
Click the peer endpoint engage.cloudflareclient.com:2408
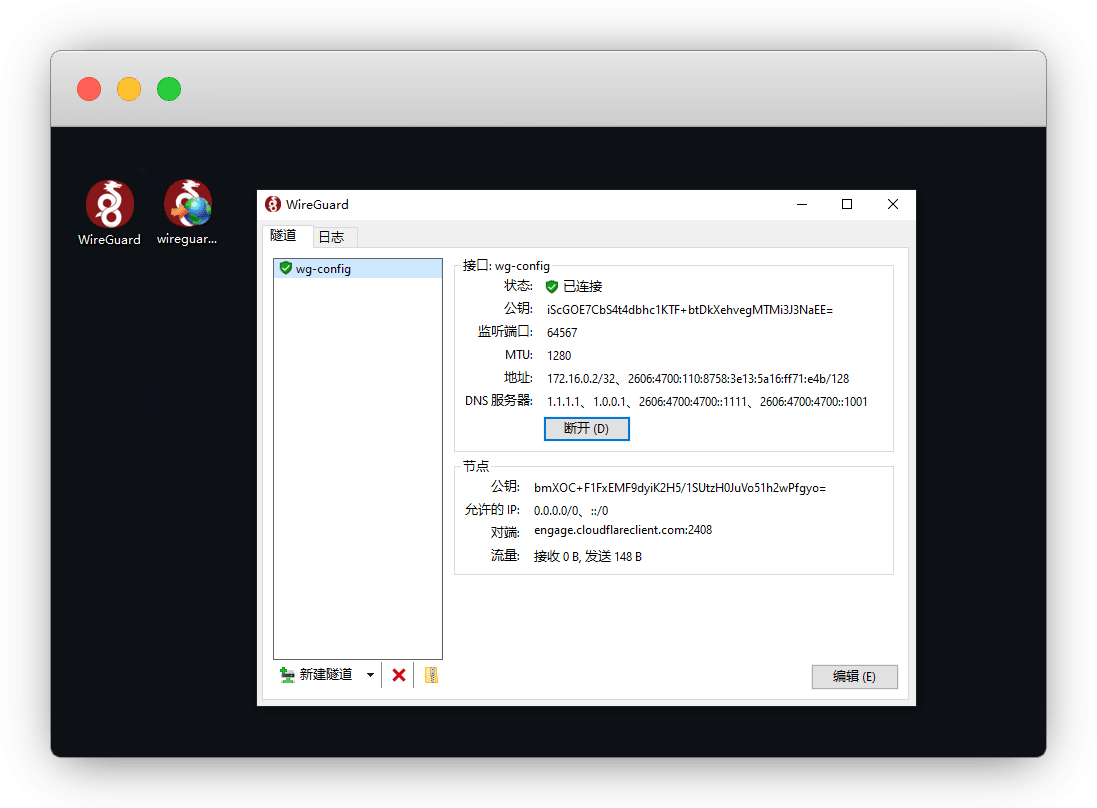coord(622,530)
